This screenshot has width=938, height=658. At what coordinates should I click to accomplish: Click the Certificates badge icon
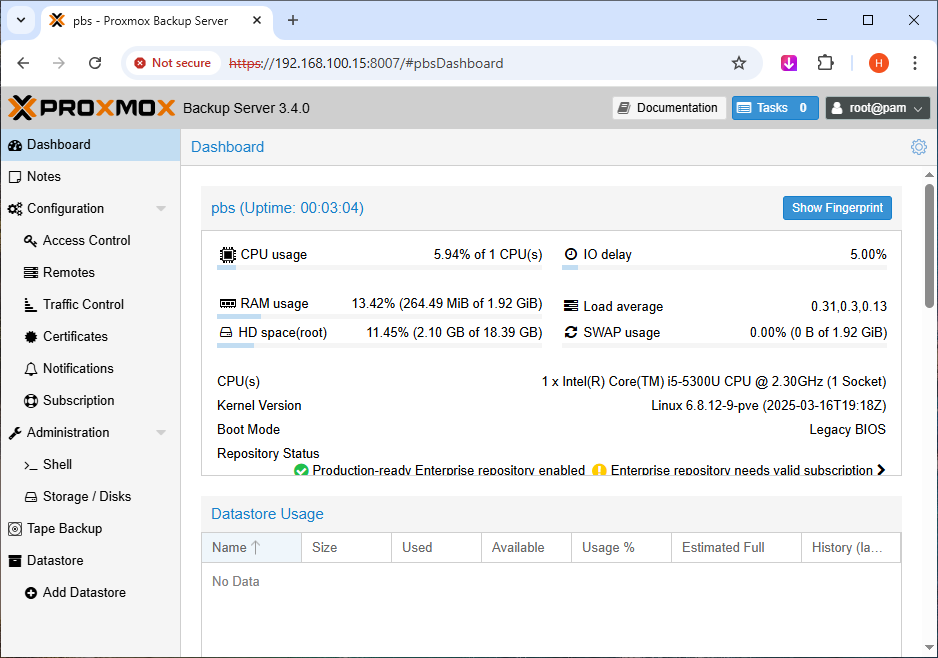click(31, 337)
